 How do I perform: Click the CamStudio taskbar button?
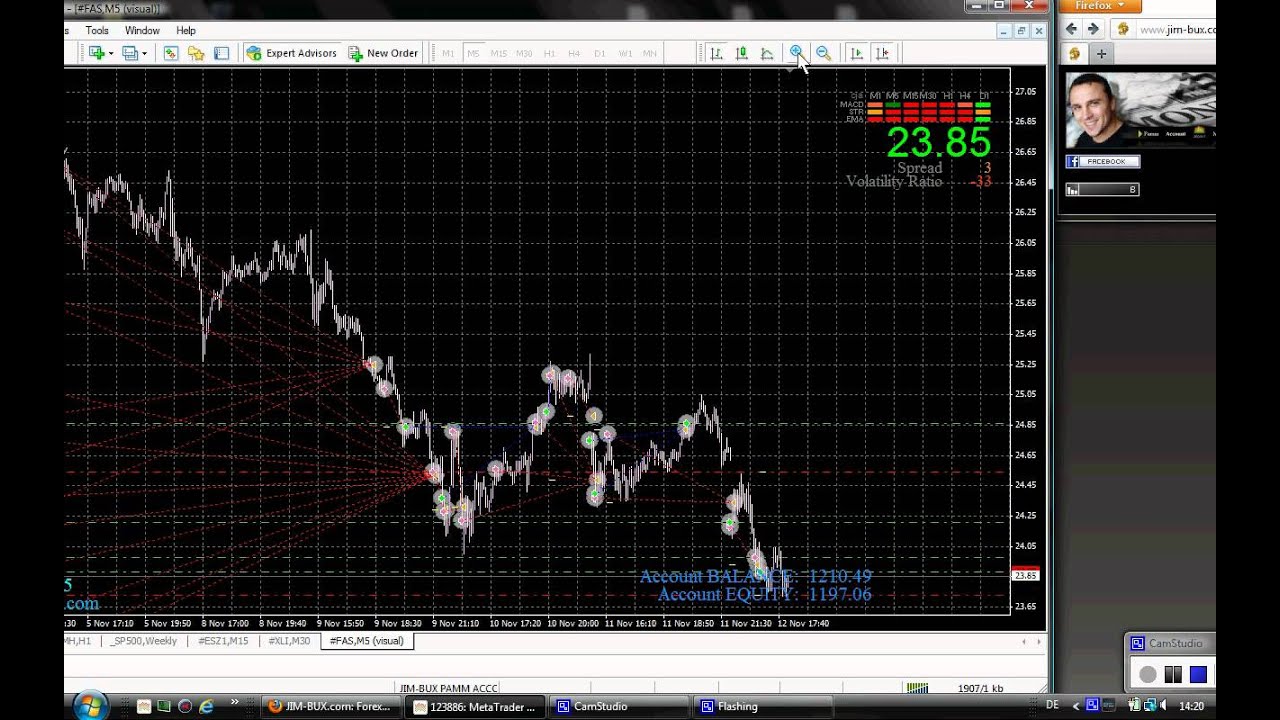coord(620,706)
